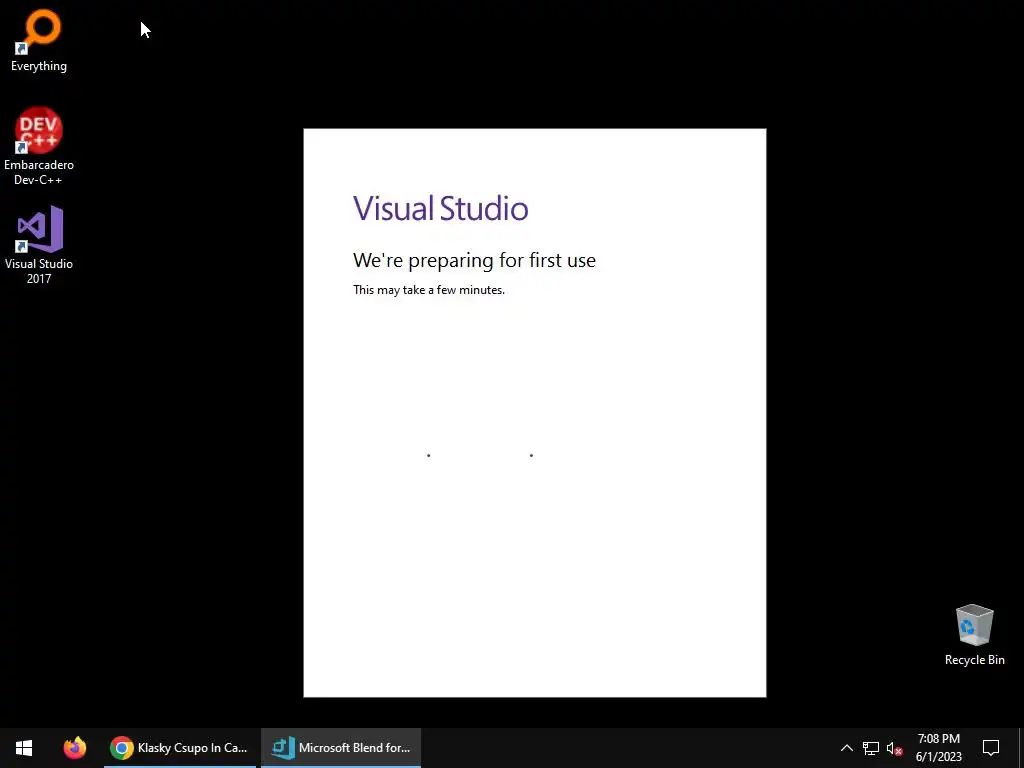Open Visual Studio 2017 desktop shortcut
1024x768 pixels.
point(39,245)
